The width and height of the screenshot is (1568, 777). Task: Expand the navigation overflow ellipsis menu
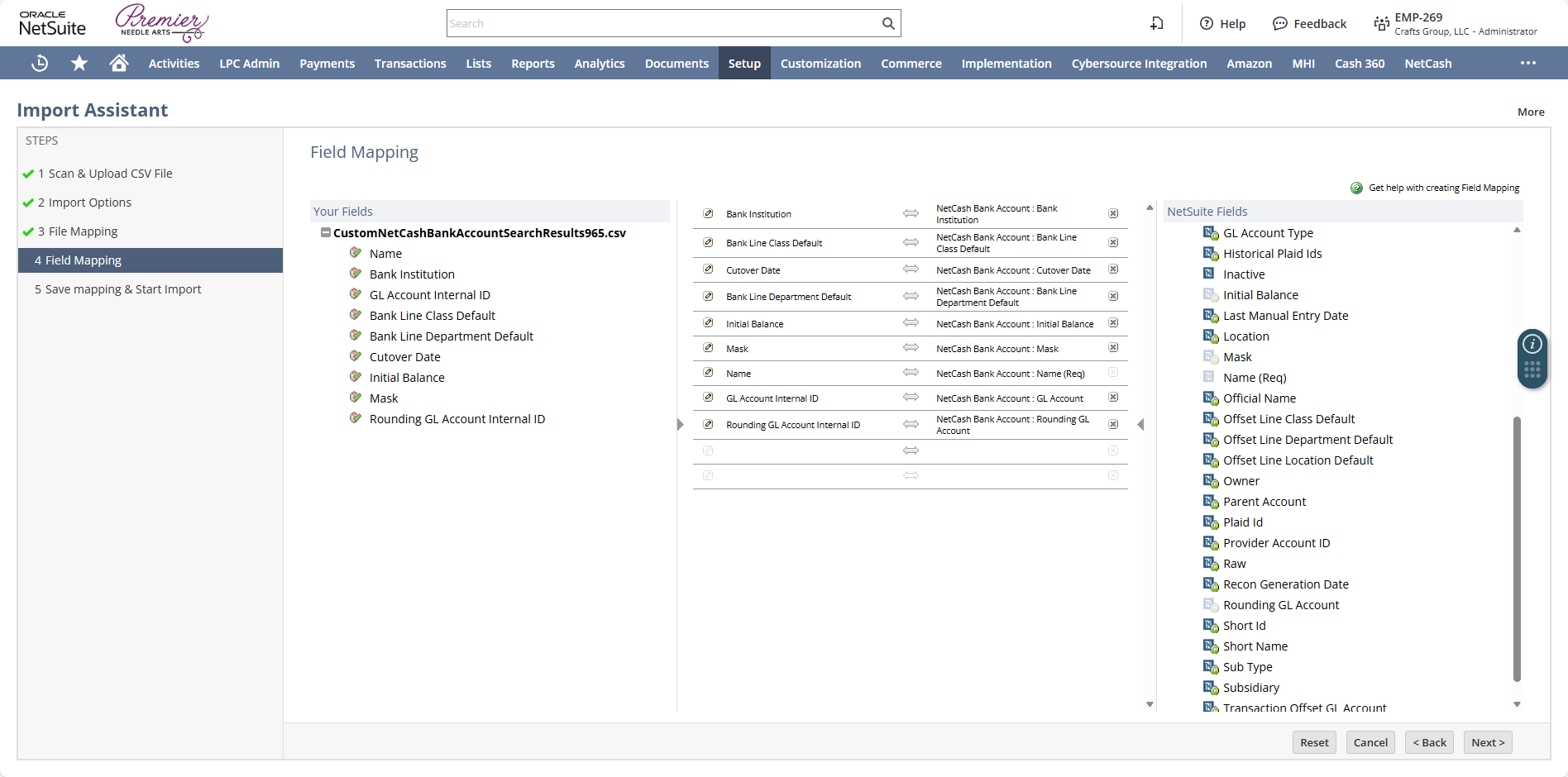[x=1527, y=64]
